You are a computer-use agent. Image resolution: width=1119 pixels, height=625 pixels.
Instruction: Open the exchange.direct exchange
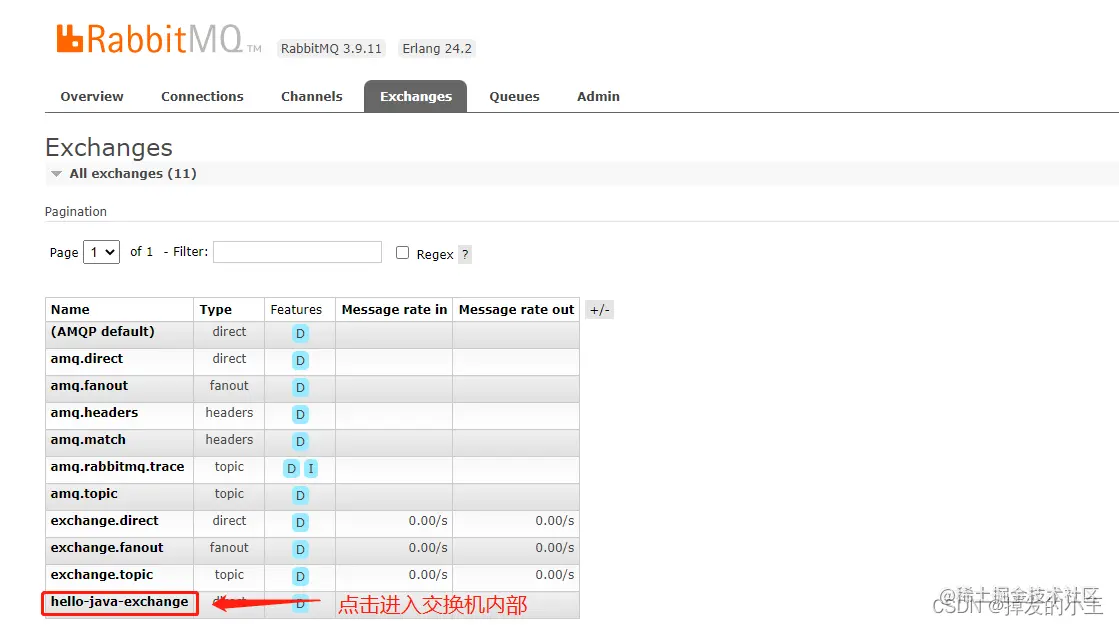[x=104, y=521]
